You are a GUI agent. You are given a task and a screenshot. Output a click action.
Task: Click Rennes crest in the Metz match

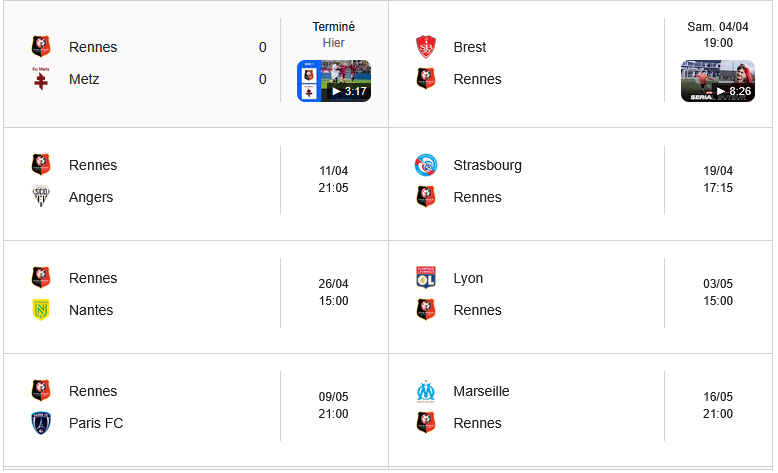point(41,47)
